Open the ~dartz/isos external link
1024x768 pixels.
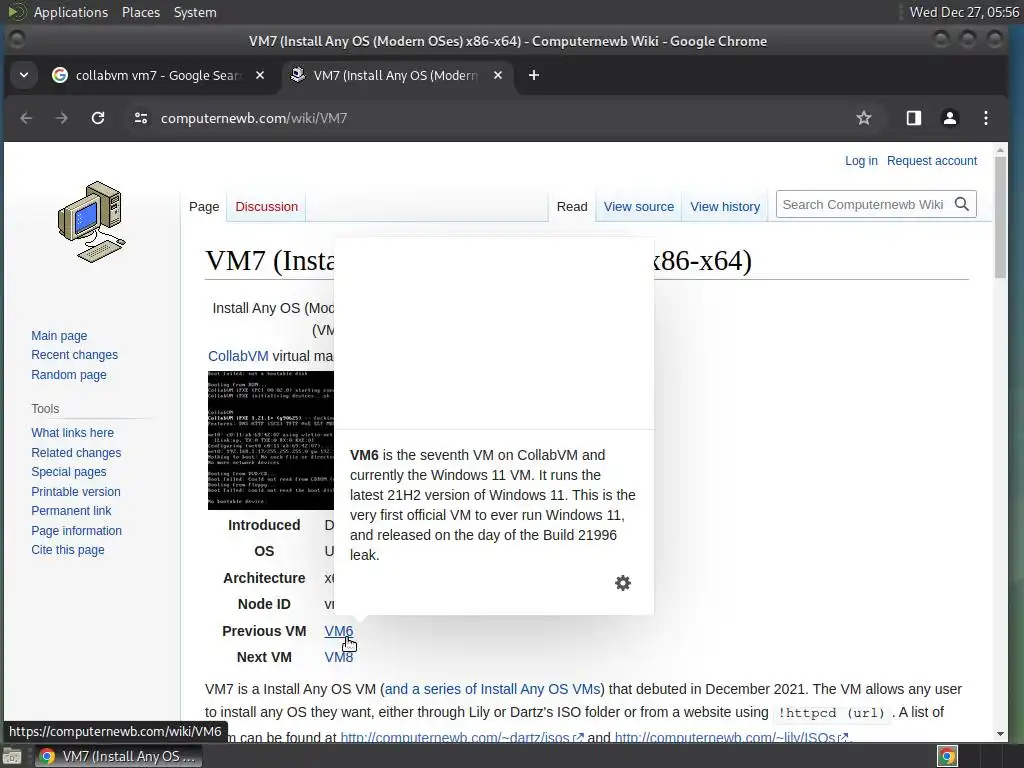click(462, 737)
